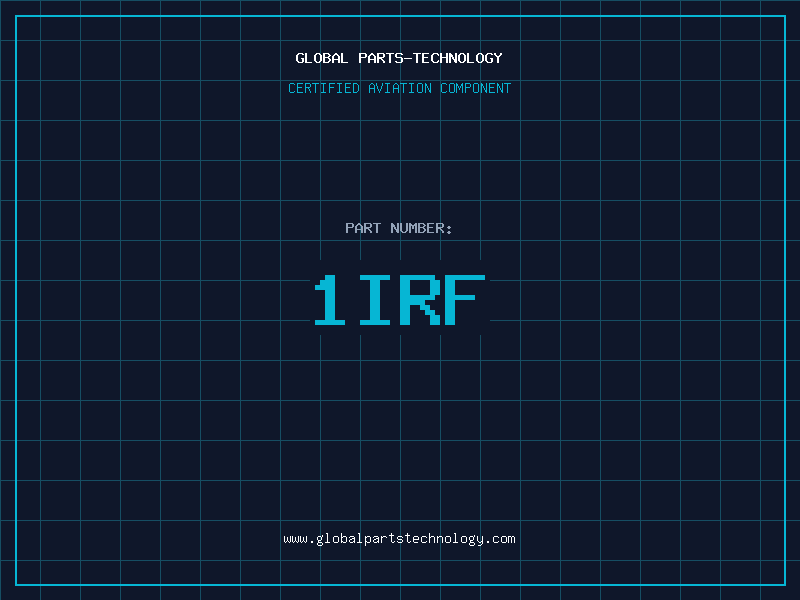Click the CERTIFIED AVIATION COMPONENT subtitle
Image resolution: width=800 pixels, height=600 pixels.
point(399,88)
